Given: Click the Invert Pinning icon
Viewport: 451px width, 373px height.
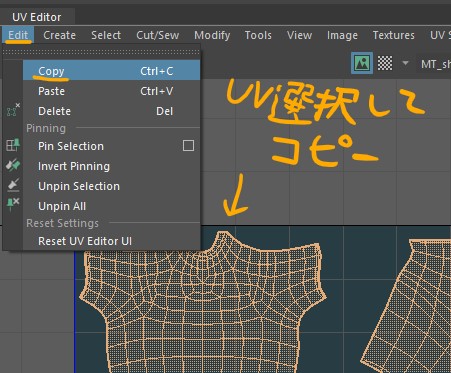Looking at the screenshot, I should (x=13, y=165).
